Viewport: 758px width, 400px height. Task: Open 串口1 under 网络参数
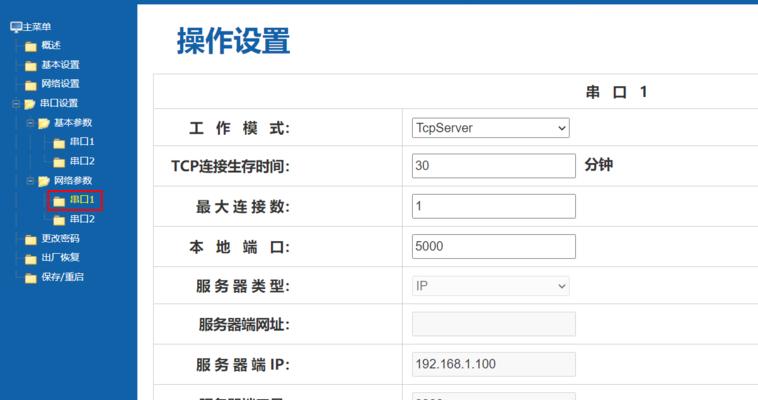pos(82,199)
